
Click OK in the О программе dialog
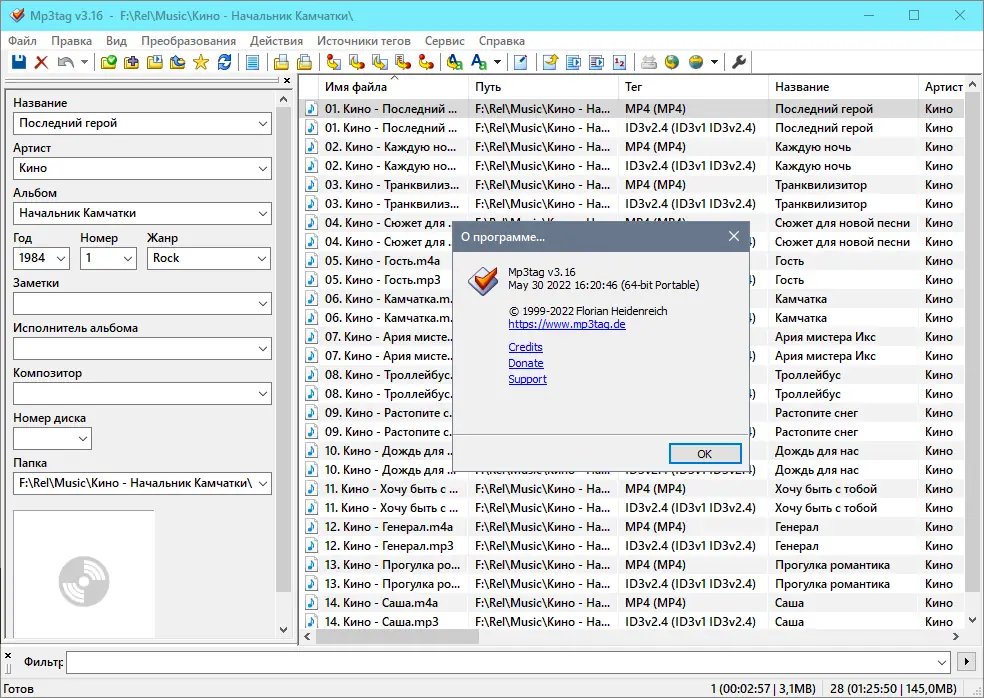coord(705,454)
